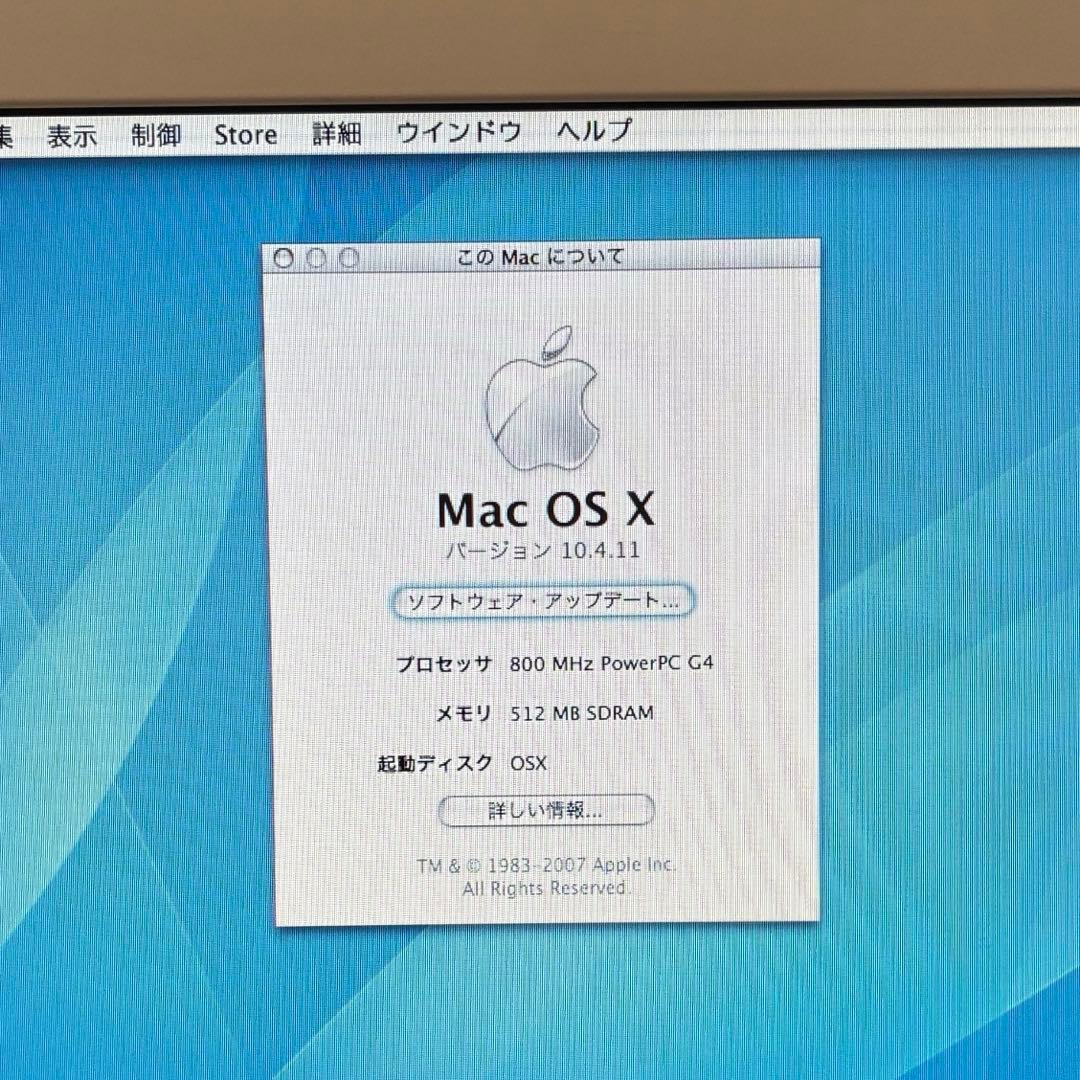Viewport: 1080px width, 1080px height.
Task: Open the 制御 menu
Action: pos(157,133)
